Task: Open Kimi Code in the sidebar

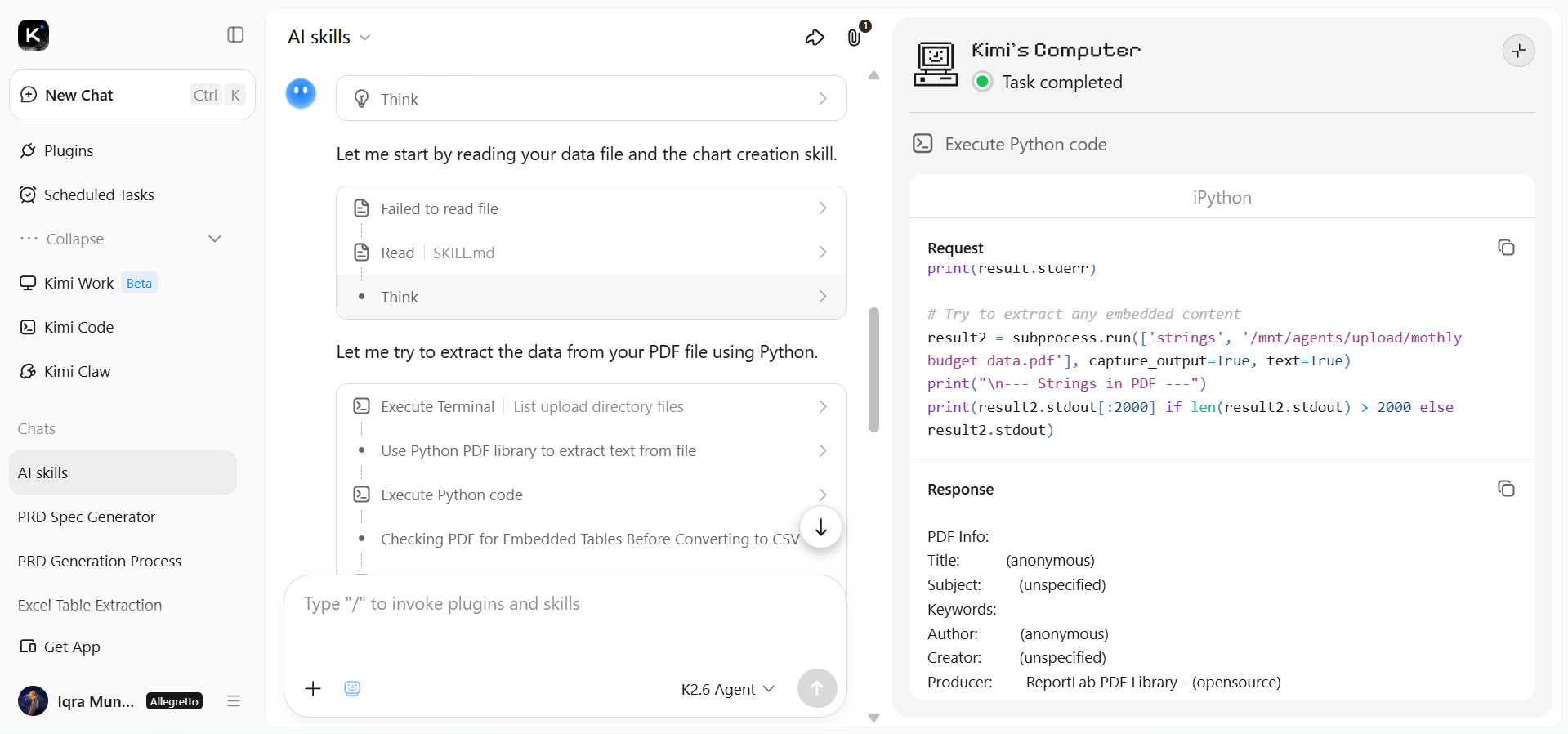Action: coord(66,327)
